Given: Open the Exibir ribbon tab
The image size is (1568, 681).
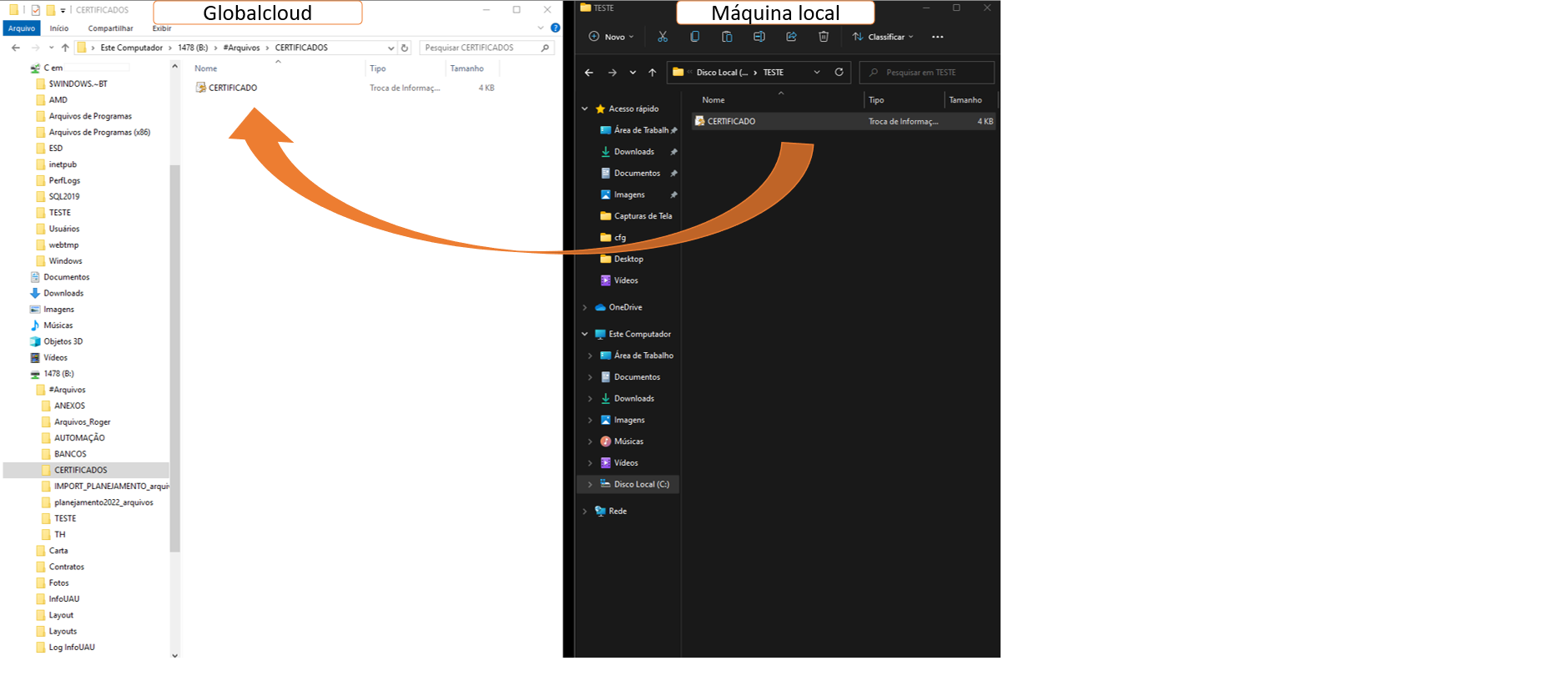Looking at the screenshot, I should [162, 28].
